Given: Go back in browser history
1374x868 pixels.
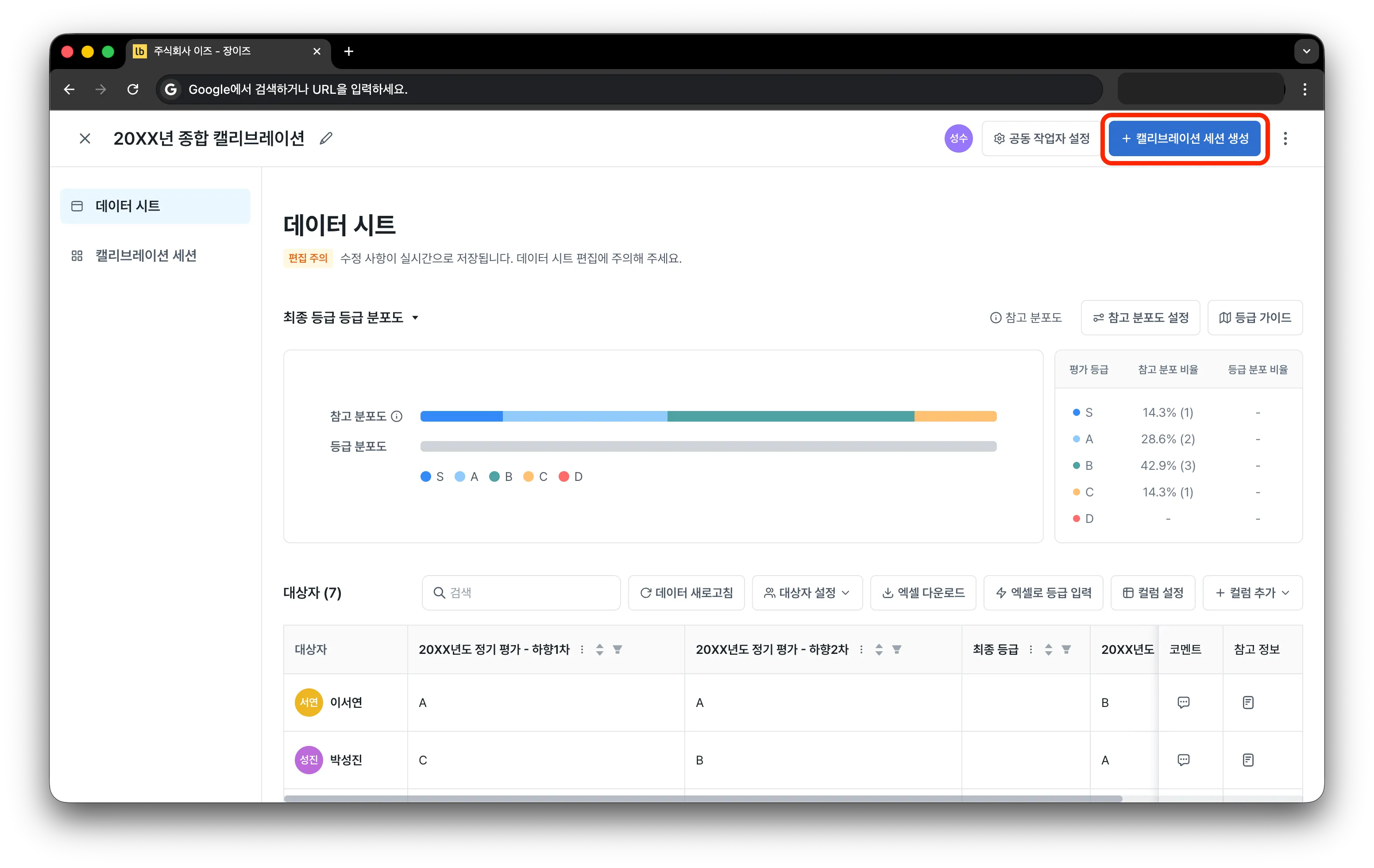Looking at the screenshot, I should [69, 89].
